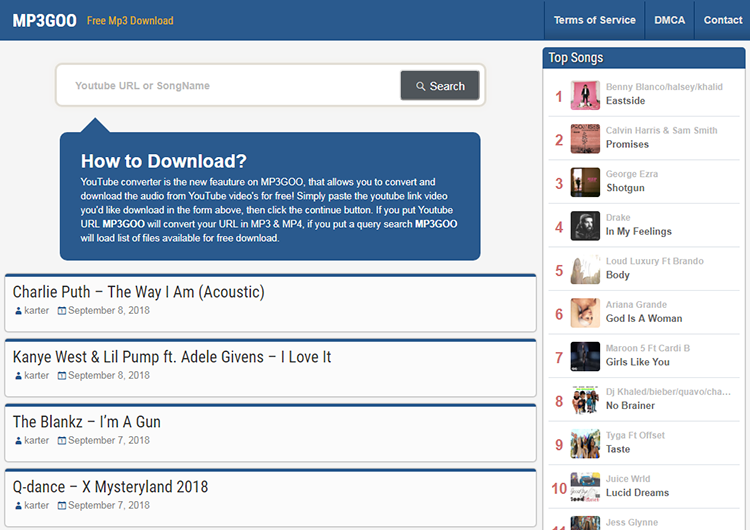750x530 pixels.
Task: Click artist George Ezra
Action: [632, 174]
